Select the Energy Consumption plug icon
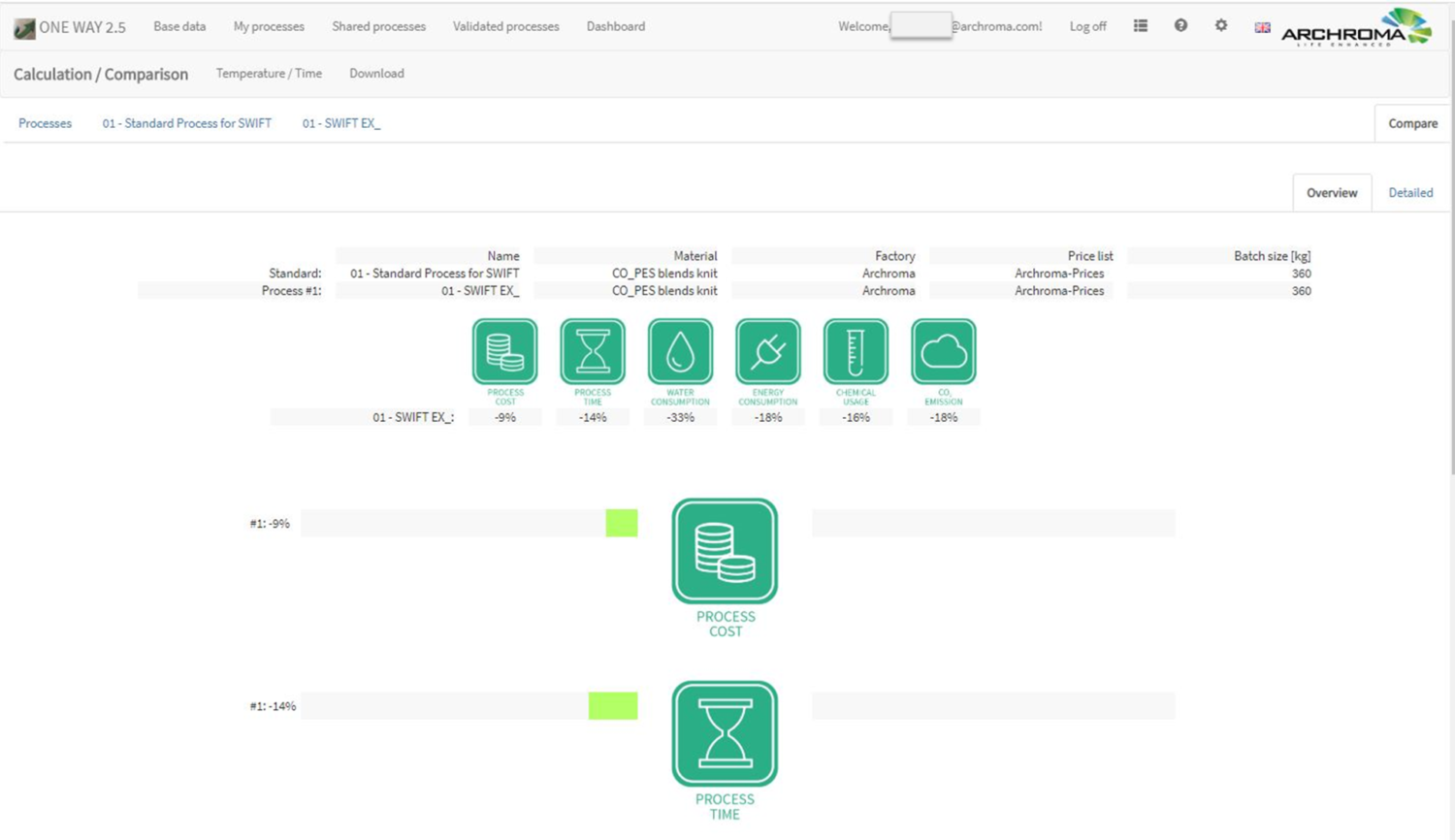 (768, 351)
